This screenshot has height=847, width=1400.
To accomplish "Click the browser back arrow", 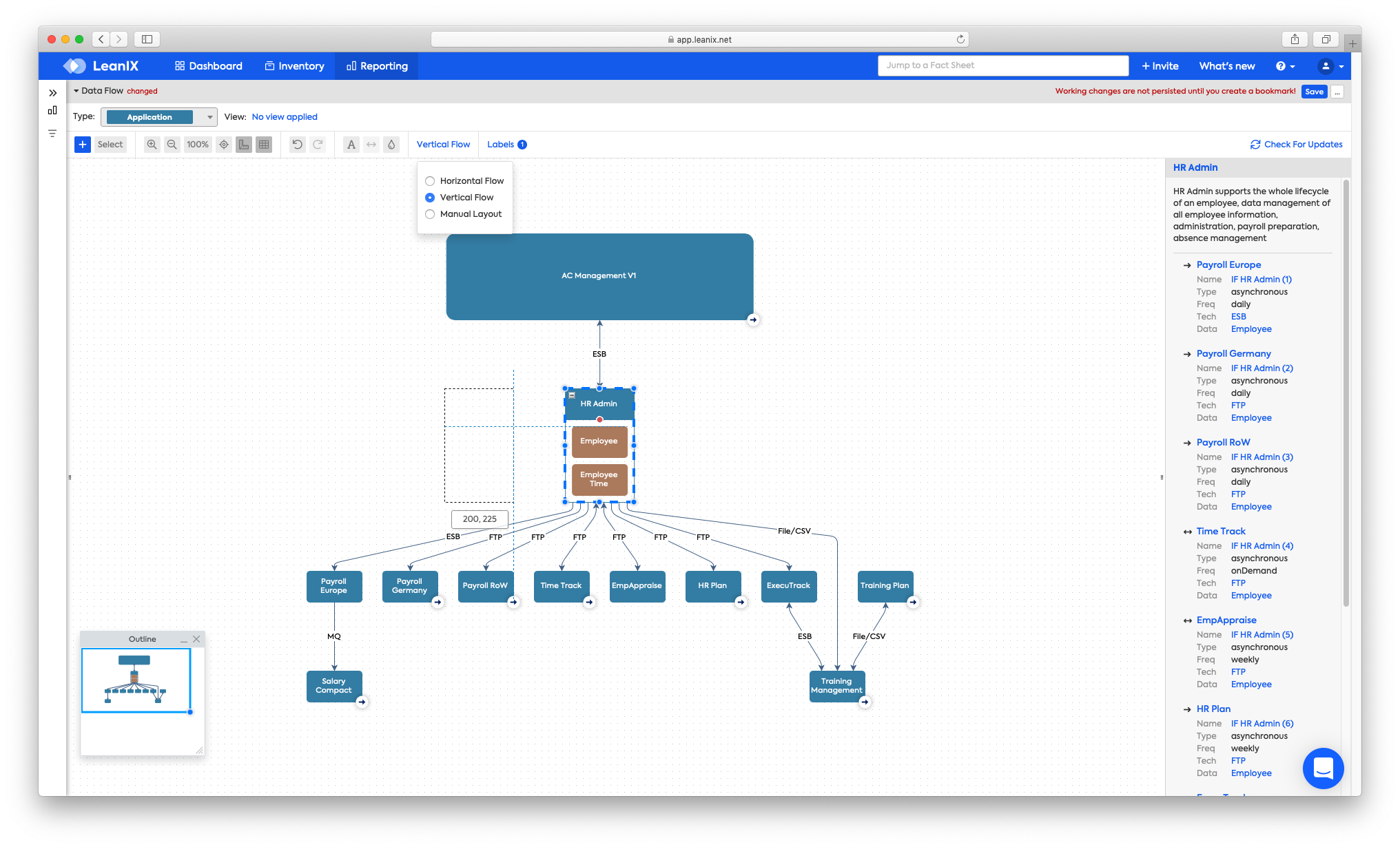I will (101, 39).
